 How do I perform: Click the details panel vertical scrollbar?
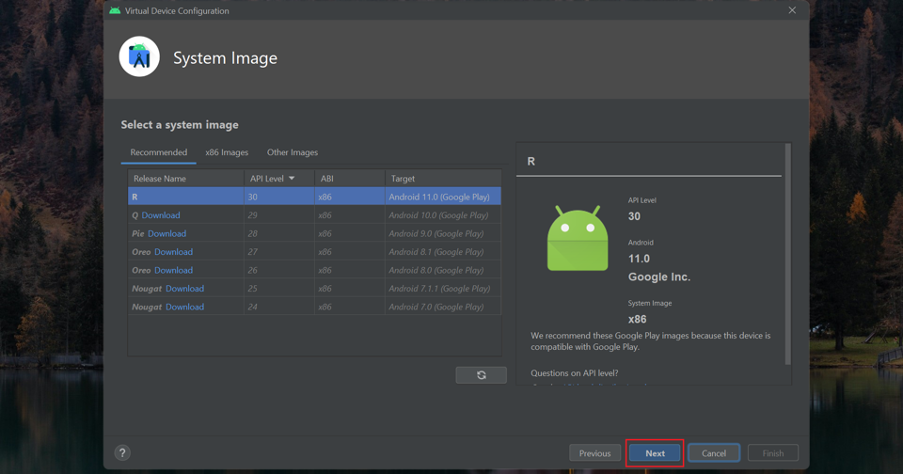tap(788, 254)
